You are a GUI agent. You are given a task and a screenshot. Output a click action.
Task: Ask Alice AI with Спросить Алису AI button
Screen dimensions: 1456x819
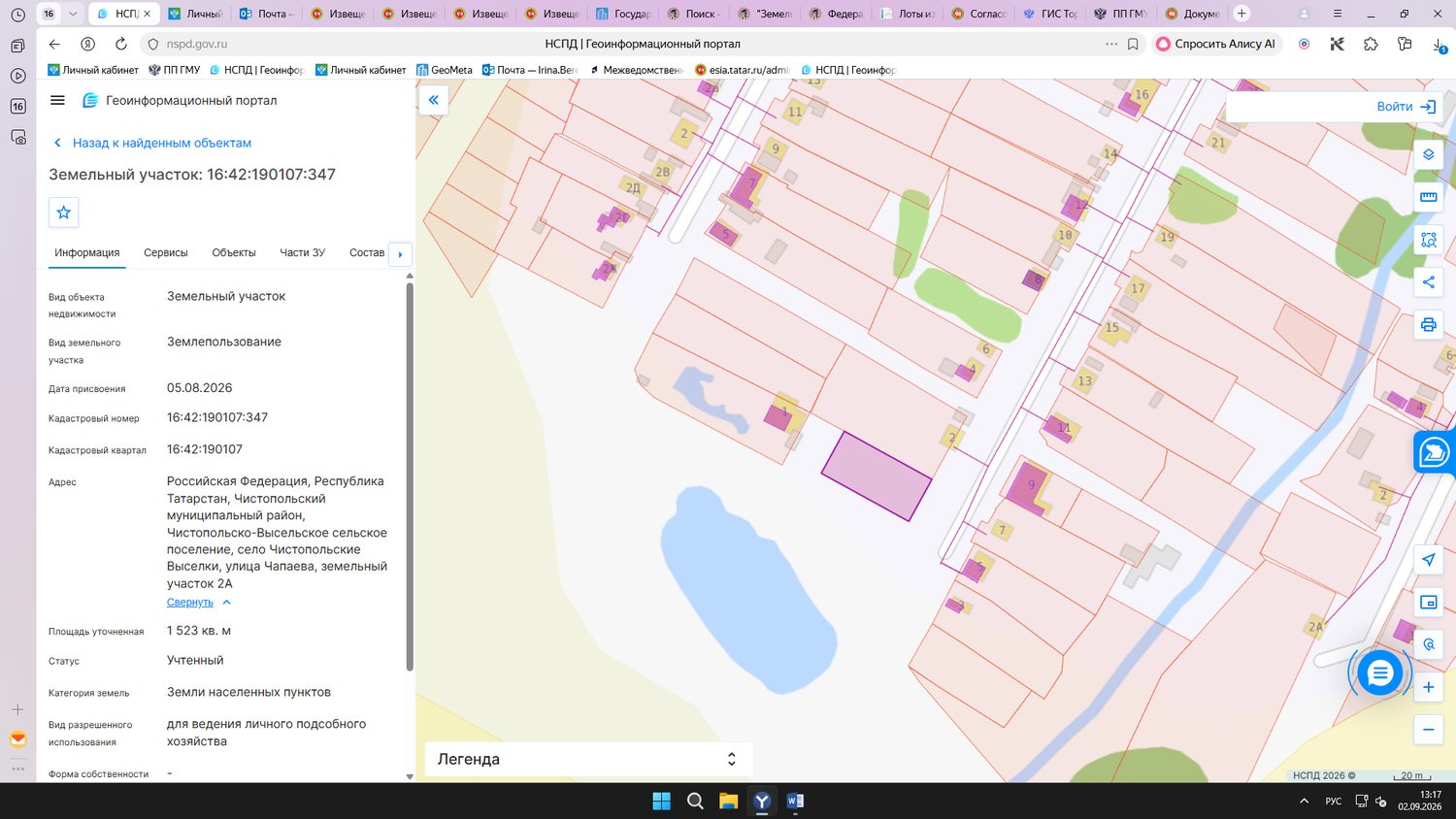pos(1216,44)
